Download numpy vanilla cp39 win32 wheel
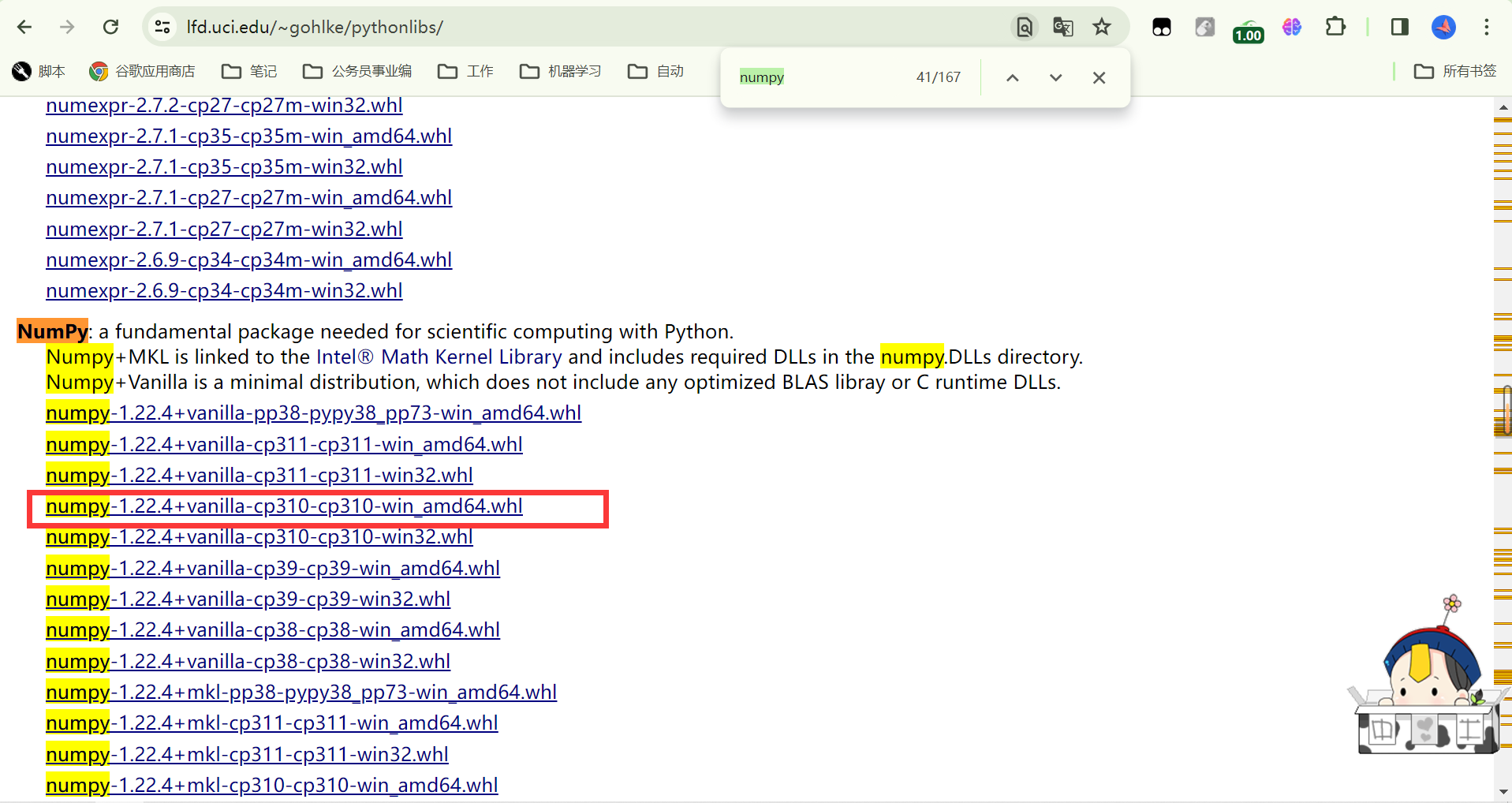 248,599
